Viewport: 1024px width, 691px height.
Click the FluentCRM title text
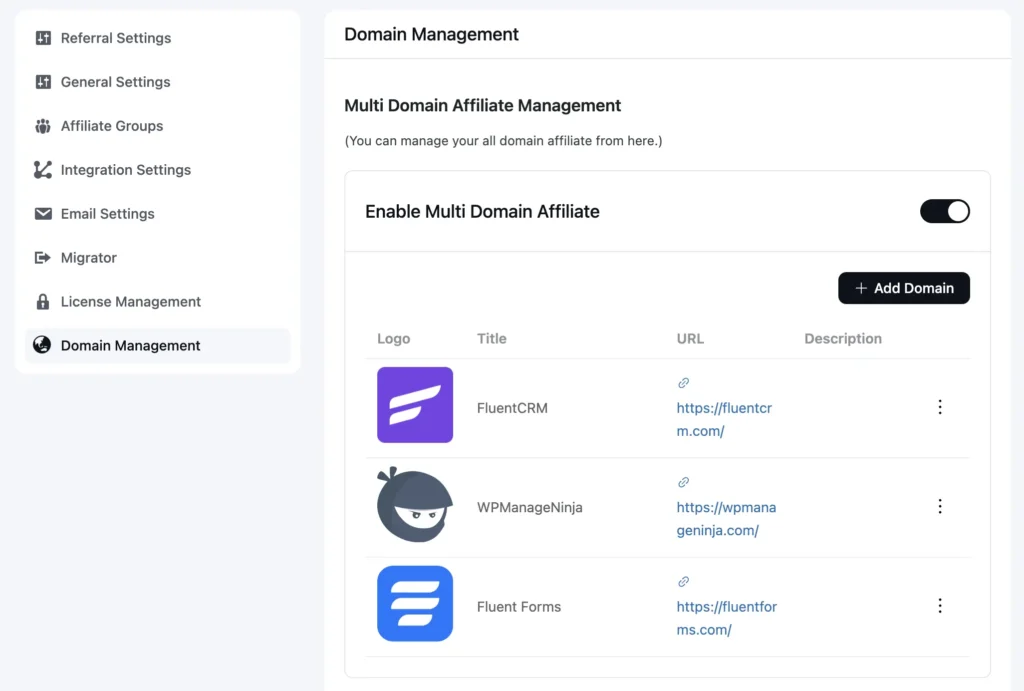(x=512, y=408)
